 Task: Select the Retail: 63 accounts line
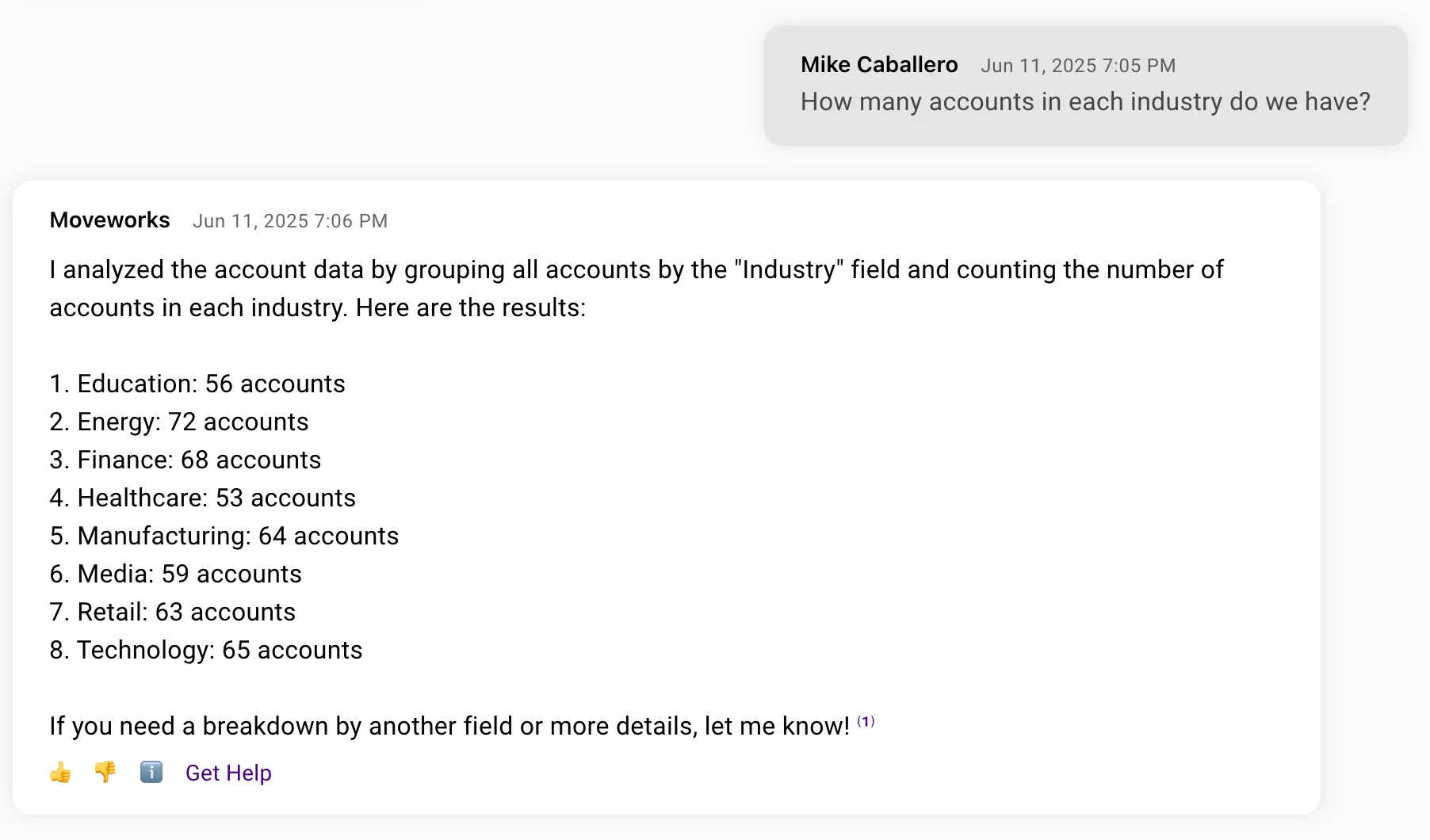coord(173,612)
